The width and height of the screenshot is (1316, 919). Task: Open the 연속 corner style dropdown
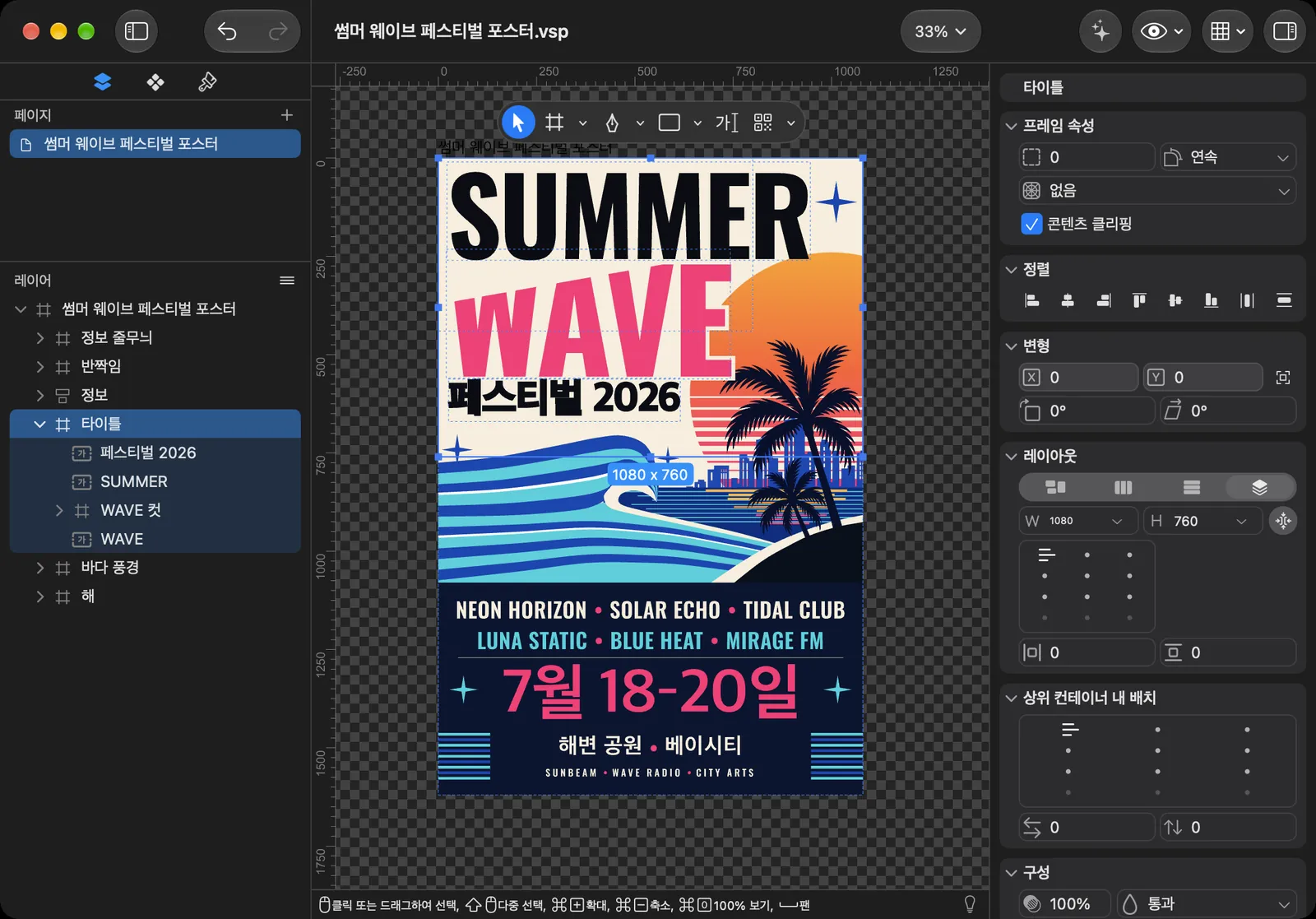tap(1228, 157)
